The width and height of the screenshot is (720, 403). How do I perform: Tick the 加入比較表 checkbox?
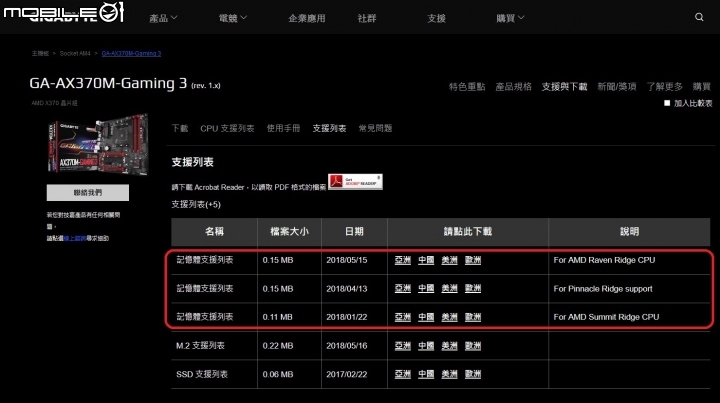point(667,103)
